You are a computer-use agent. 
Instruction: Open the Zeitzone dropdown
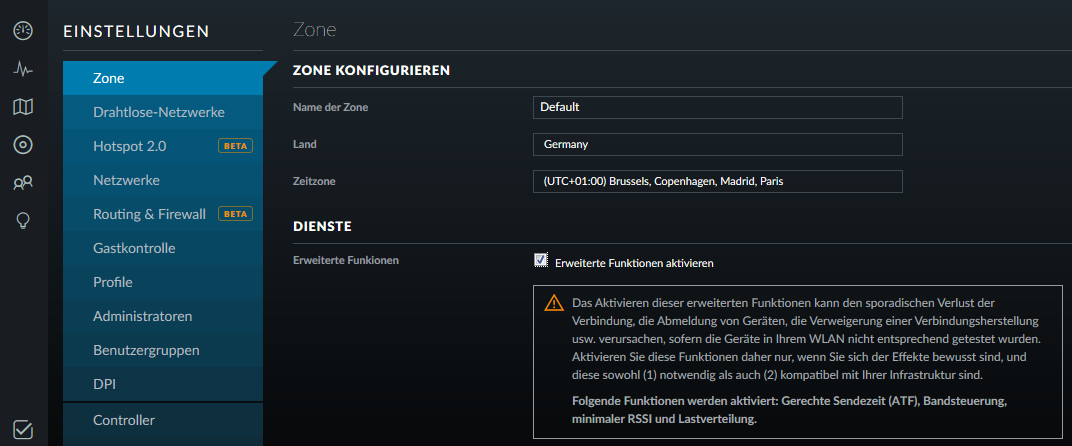click(717, 181)
